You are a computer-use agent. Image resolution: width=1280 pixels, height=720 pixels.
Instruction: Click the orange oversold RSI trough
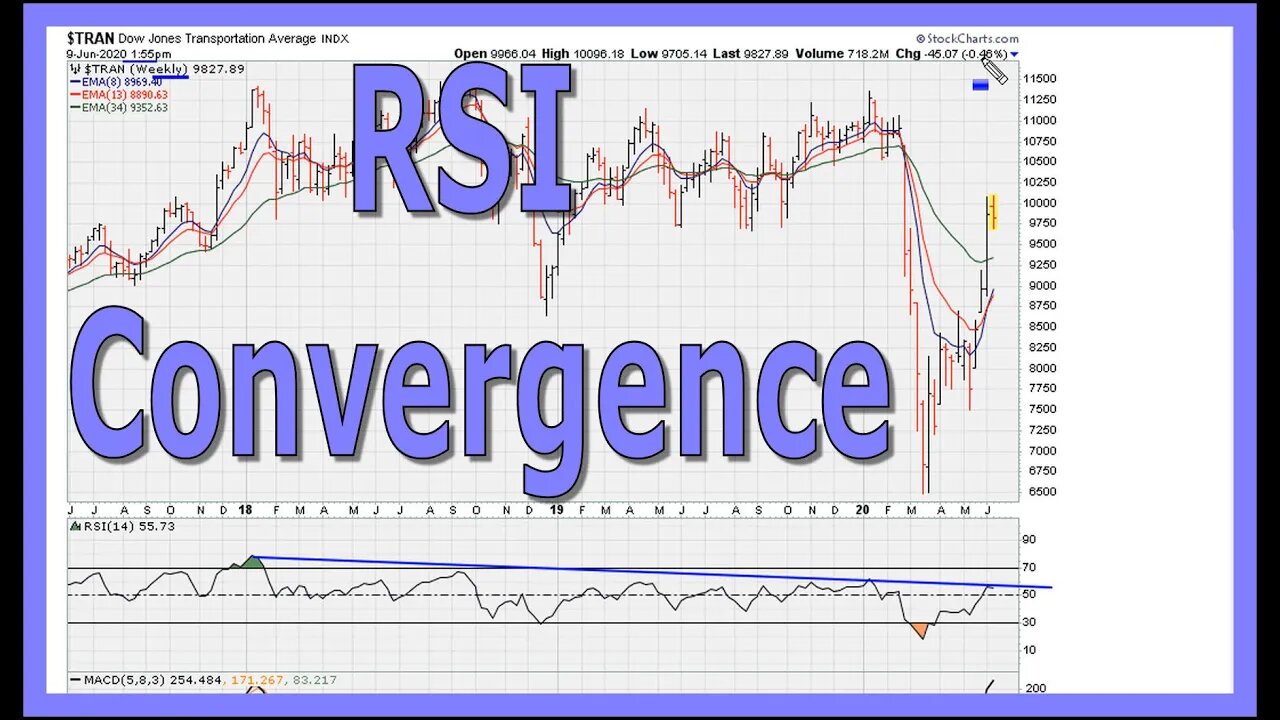[x=920, y=630]
